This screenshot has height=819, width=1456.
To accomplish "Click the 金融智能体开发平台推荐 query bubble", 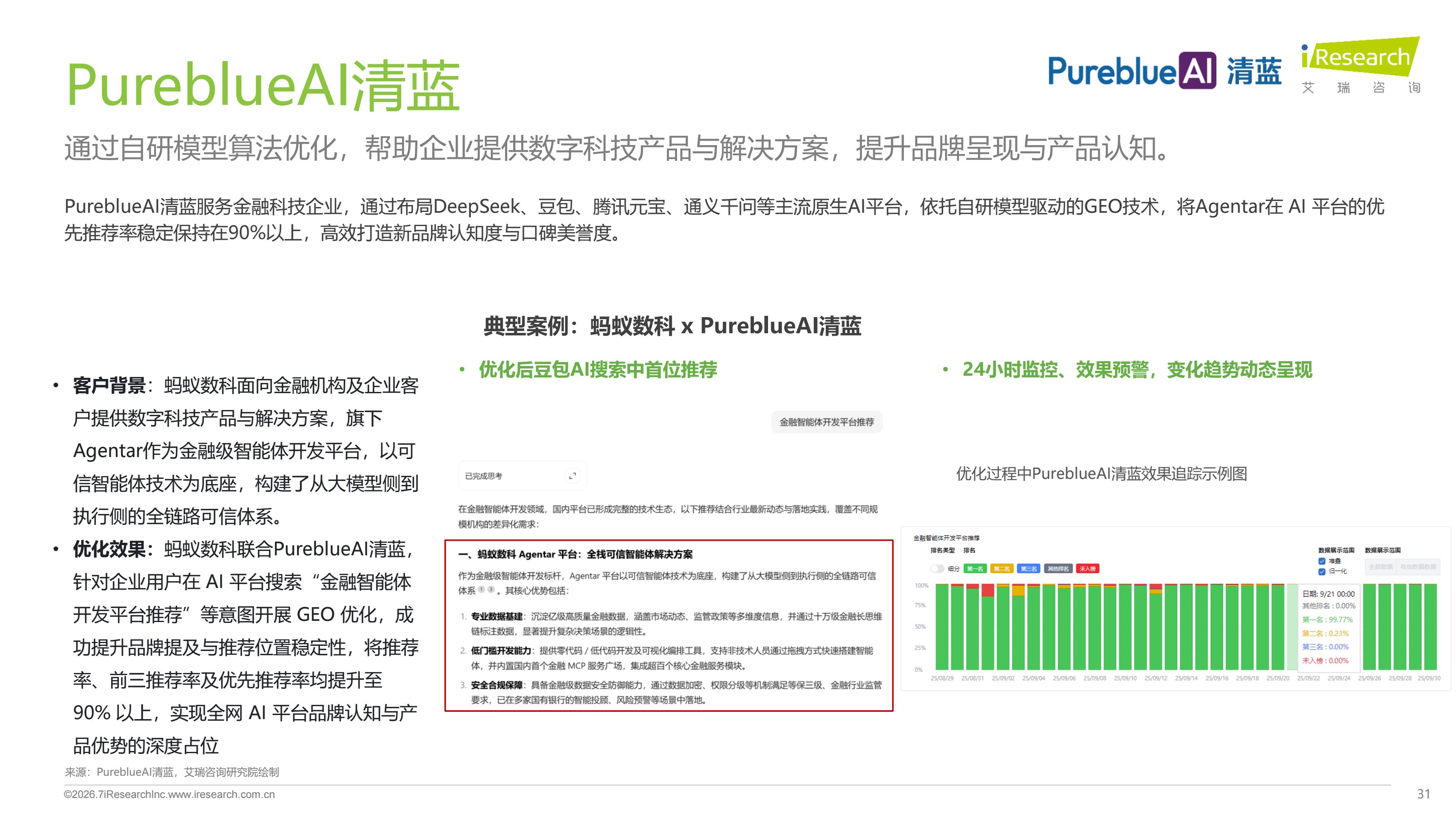I will 826,422.
